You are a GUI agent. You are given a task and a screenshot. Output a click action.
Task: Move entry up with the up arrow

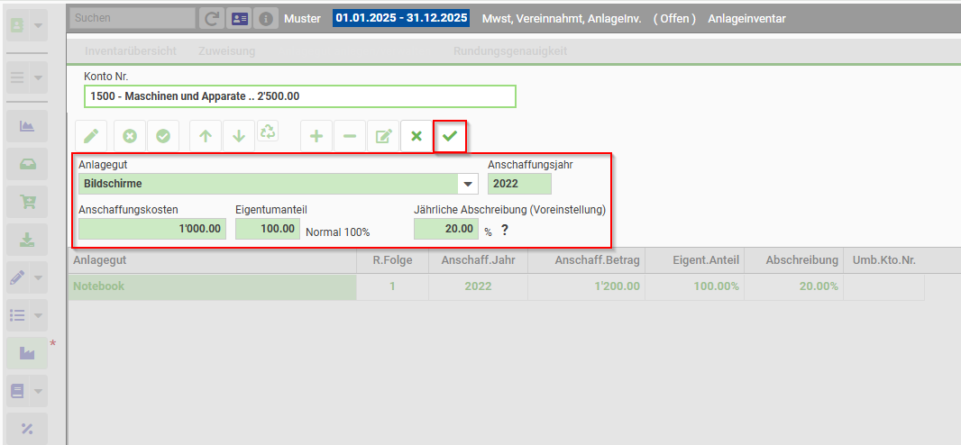(206, 136)
